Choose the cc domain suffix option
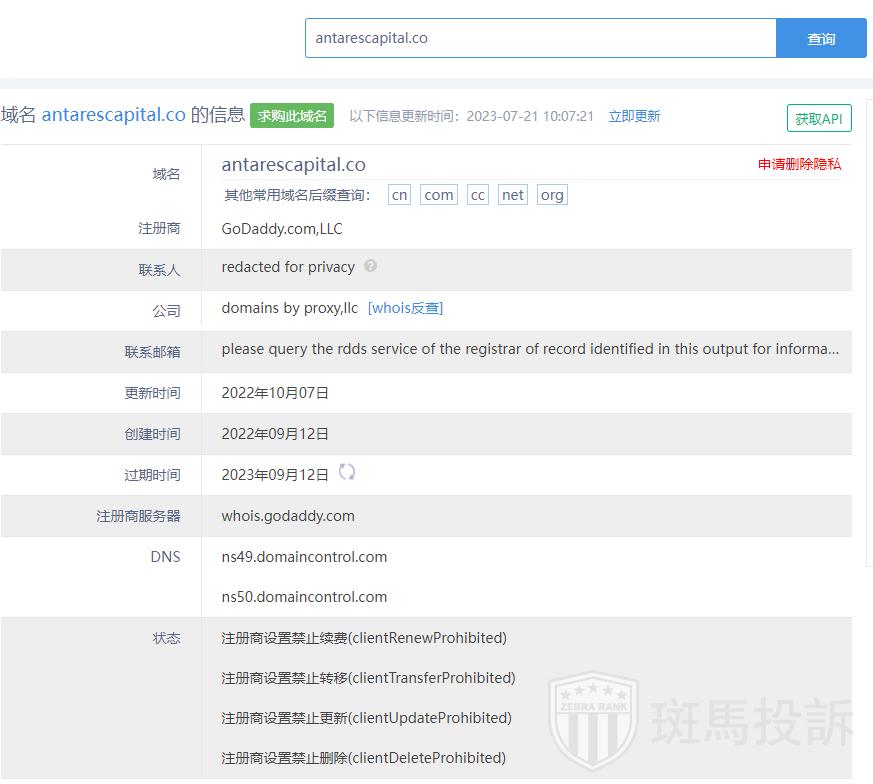 tap(478, 195)
